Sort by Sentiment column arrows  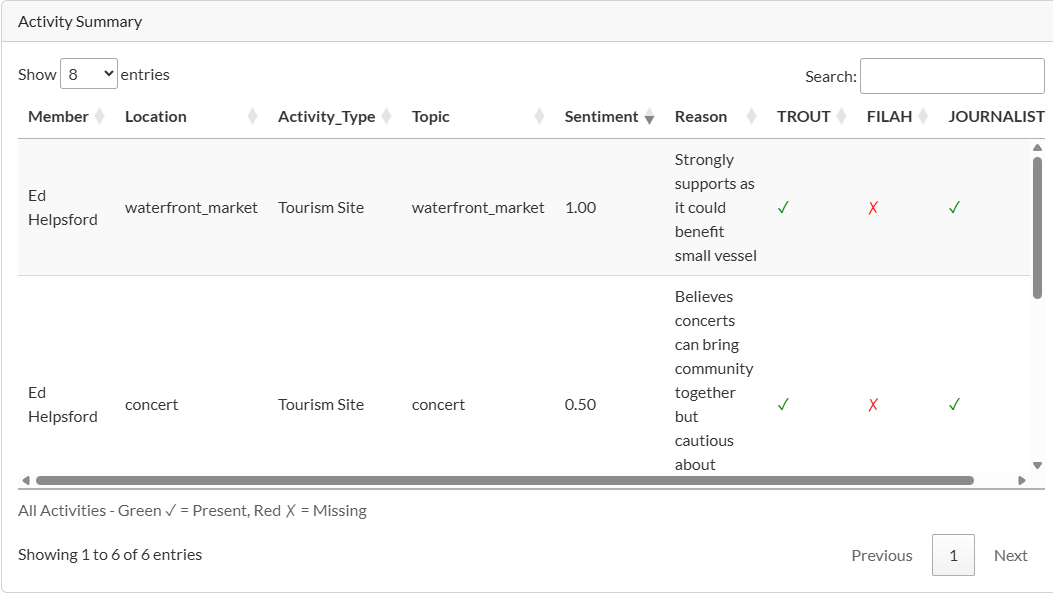click(x=649, y=117)
